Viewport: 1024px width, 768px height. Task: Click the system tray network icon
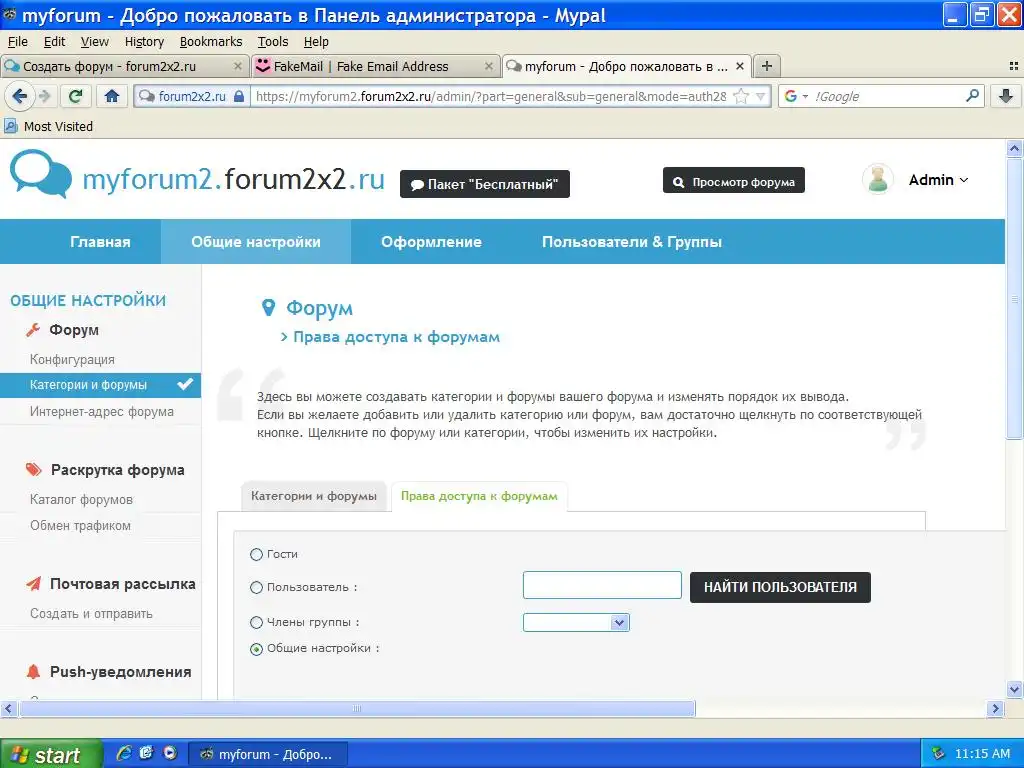937,754
